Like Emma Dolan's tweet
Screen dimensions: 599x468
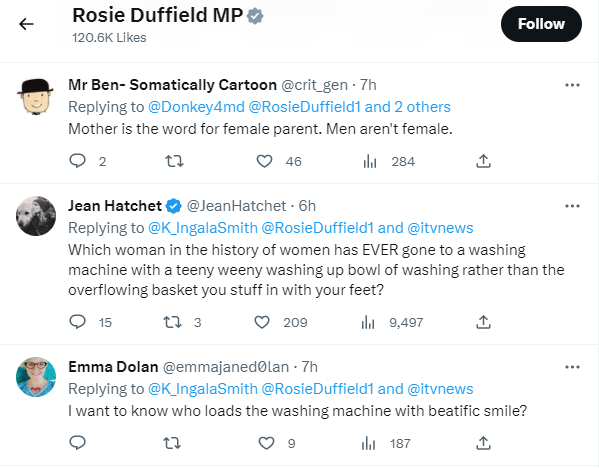point(266,444)
